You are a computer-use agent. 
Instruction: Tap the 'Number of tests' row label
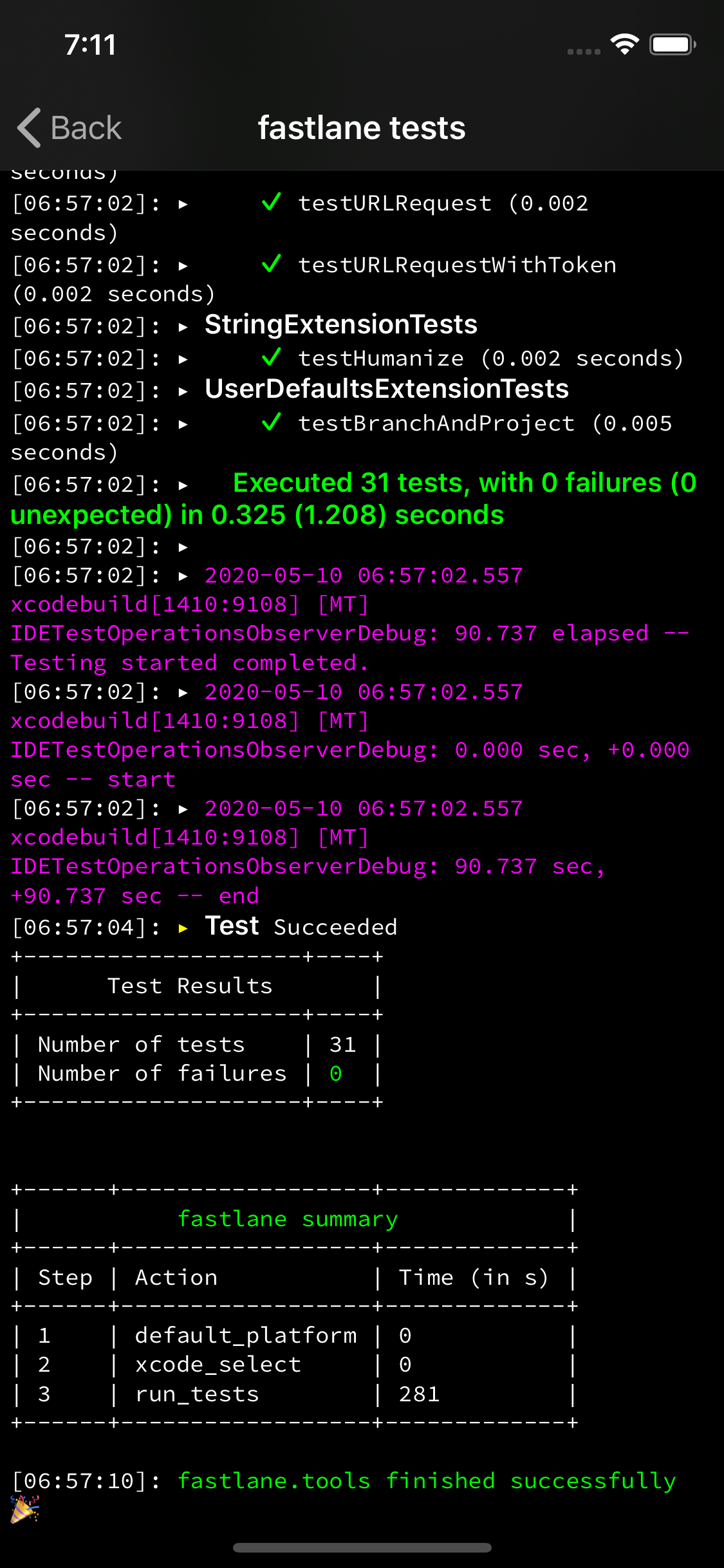coord(142,1044)
